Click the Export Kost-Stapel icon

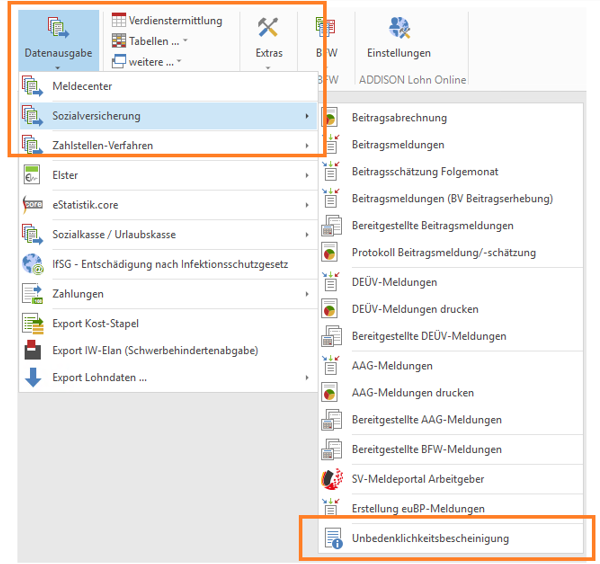[x=33, y=323]
